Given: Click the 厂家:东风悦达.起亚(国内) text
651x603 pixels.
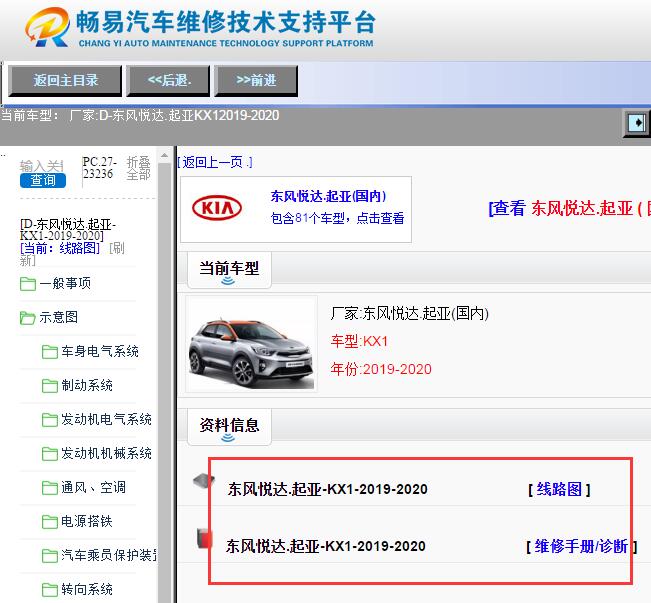Looking at the screenshot, I should pyautogui.click(x=409, y=314).
